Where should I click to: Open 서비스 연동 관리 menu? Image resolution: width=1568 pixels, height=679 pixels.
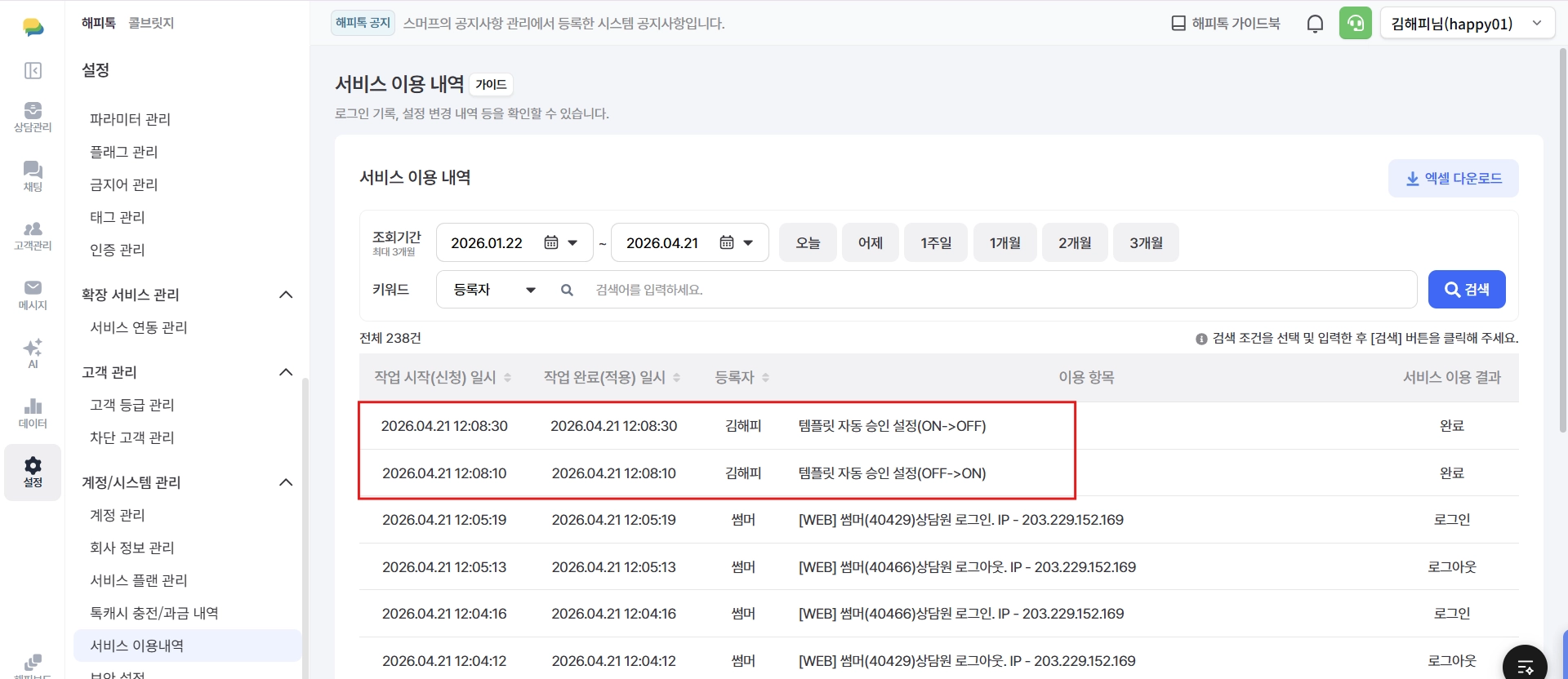point(139,327)
